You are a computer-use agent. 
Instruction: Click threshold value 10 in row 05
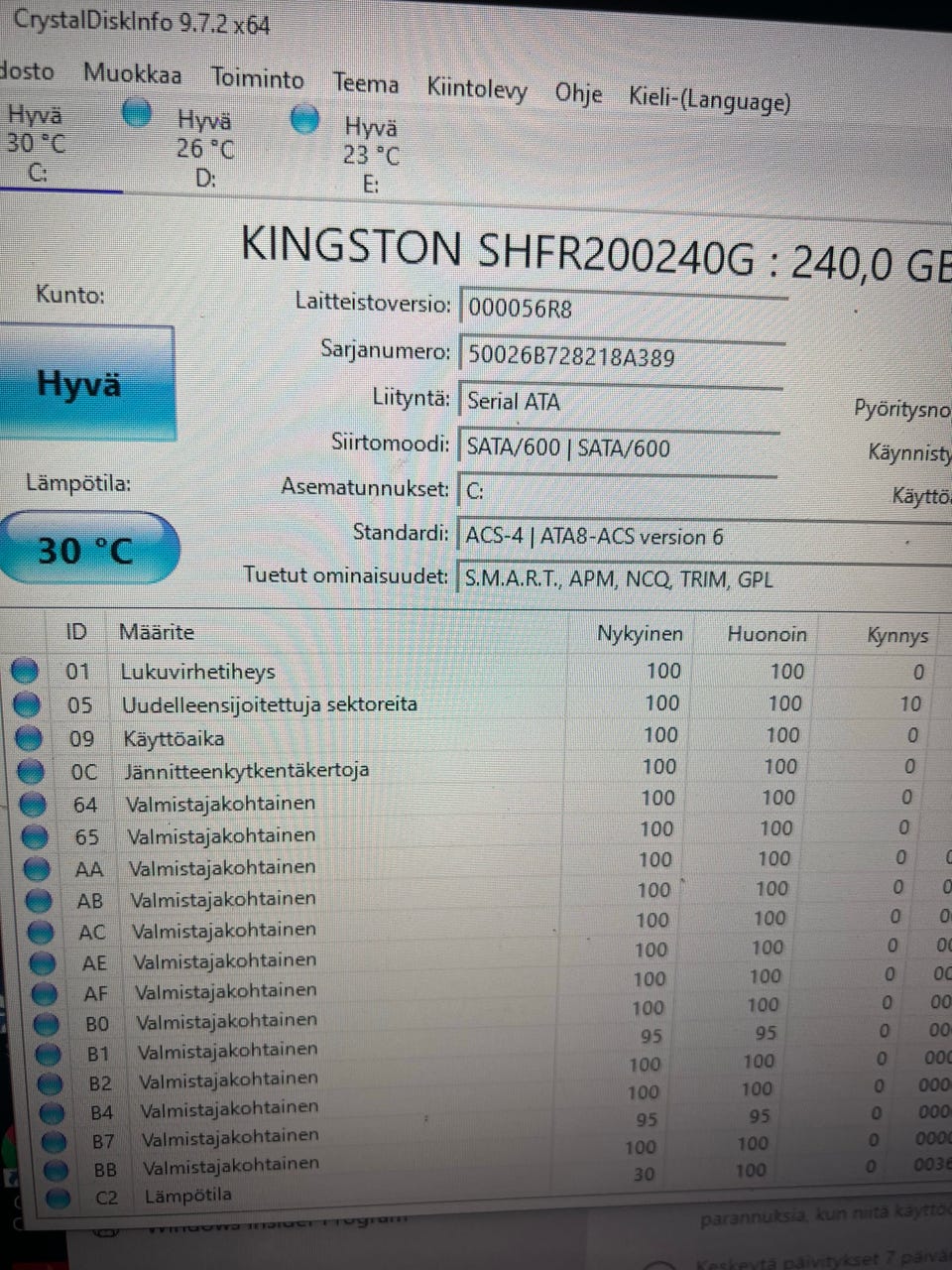(x=910, y=703)
